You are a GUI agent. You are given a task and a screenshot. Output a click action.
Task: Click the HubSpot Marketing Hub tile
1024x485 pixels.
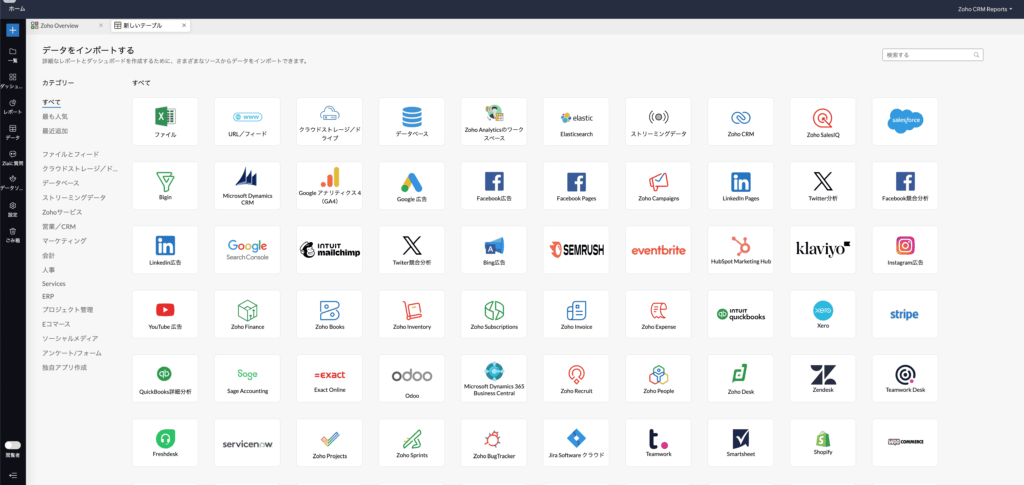tap(740, 249)
